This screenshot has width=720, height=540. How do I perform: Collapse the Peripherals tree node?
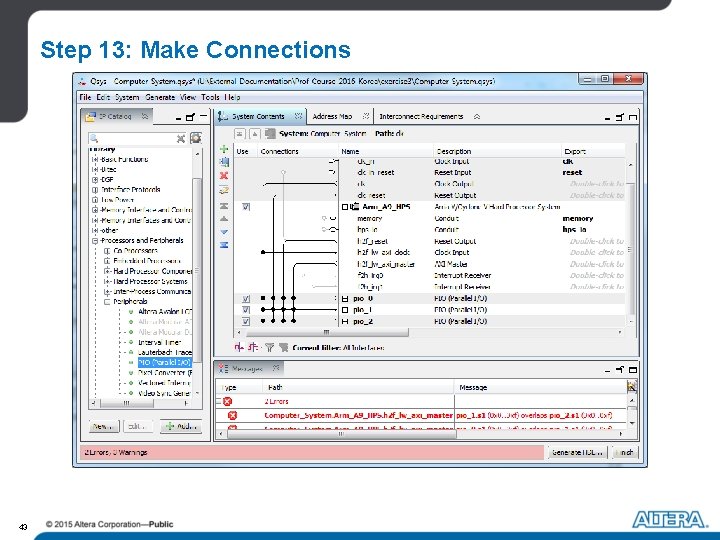107,302
